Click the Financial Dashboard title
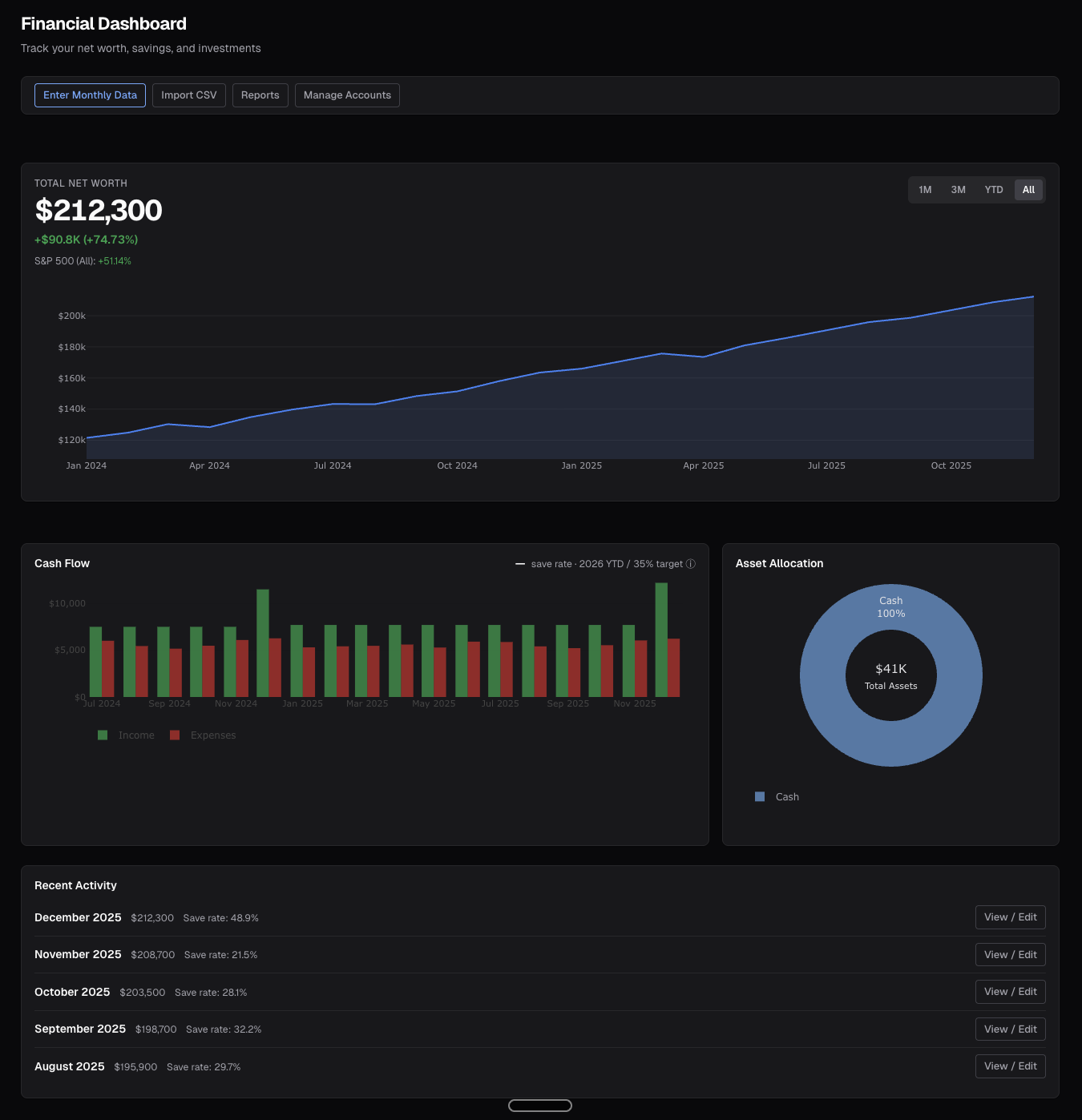1082x1120 pixels. click(x=103, y=24)
